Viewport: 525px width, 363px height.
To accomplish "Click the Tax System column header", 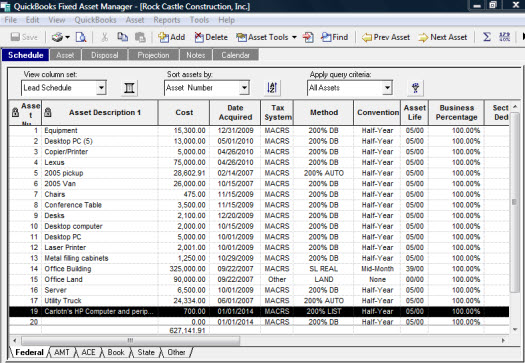I will pos(277,113).
